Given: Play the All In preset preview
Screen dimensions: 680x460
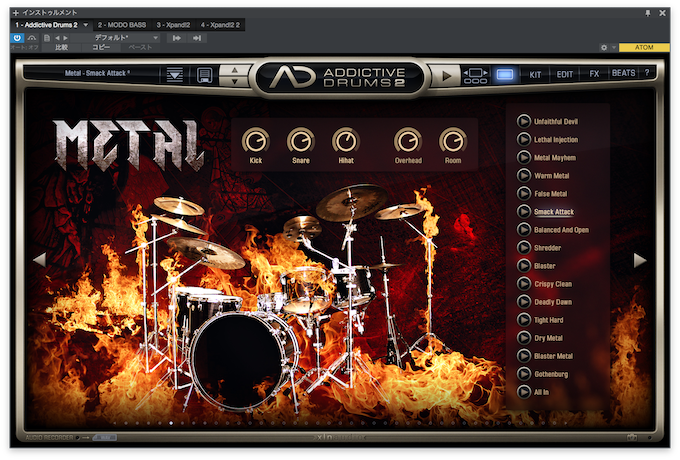Looking at the screenshot, I should [x=524, y=392].
